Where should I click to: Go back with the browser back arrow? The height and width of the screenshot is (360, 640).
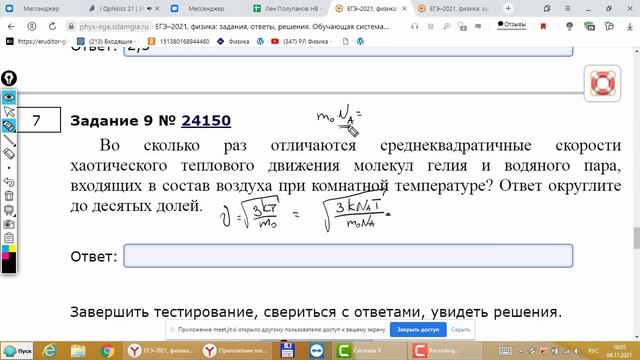11,26
